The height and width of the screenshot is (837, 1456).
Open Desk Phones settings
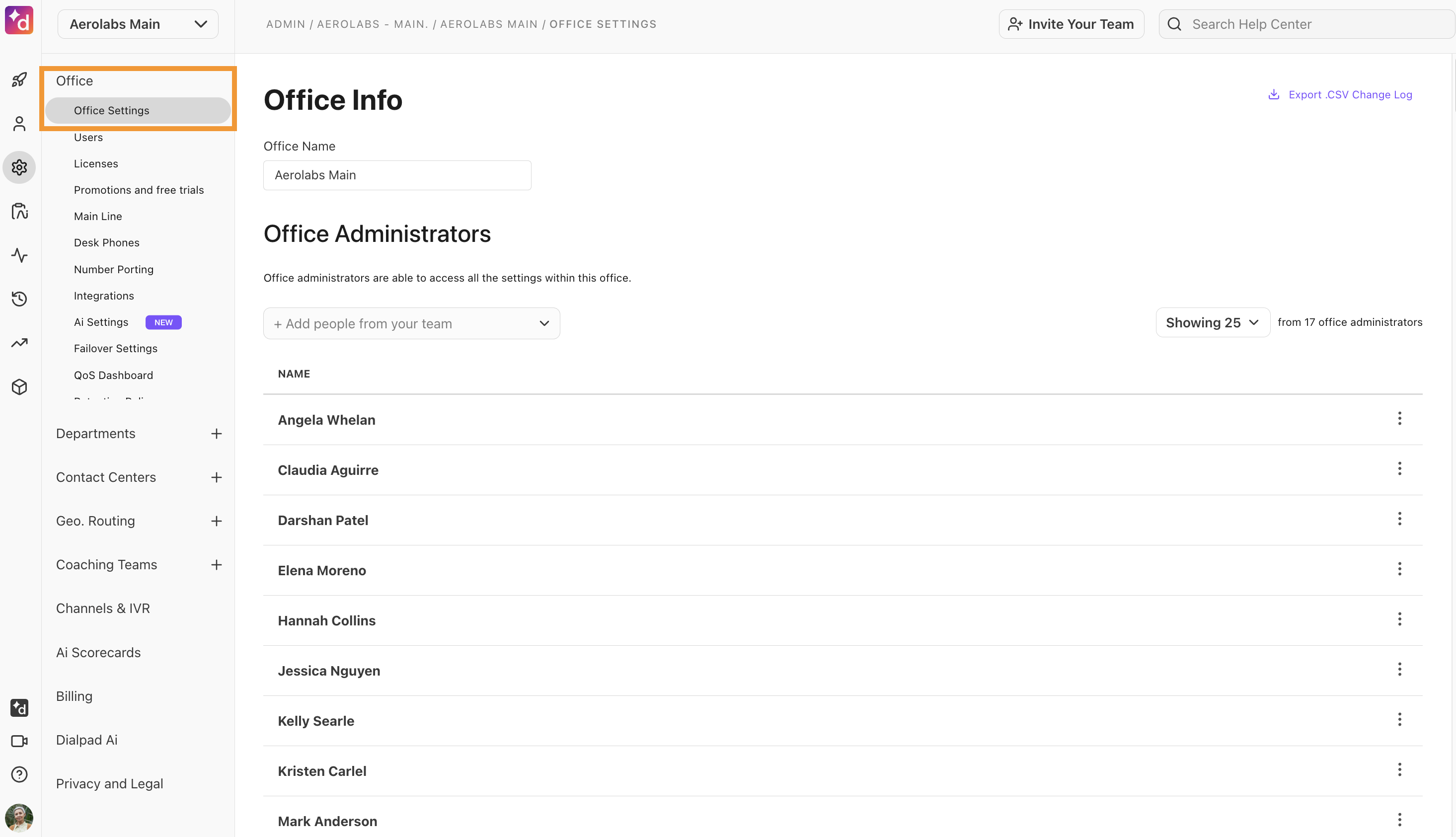[107, 243]
